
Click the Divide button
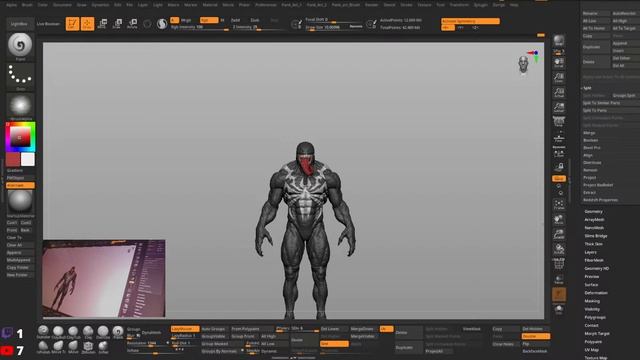304,340
